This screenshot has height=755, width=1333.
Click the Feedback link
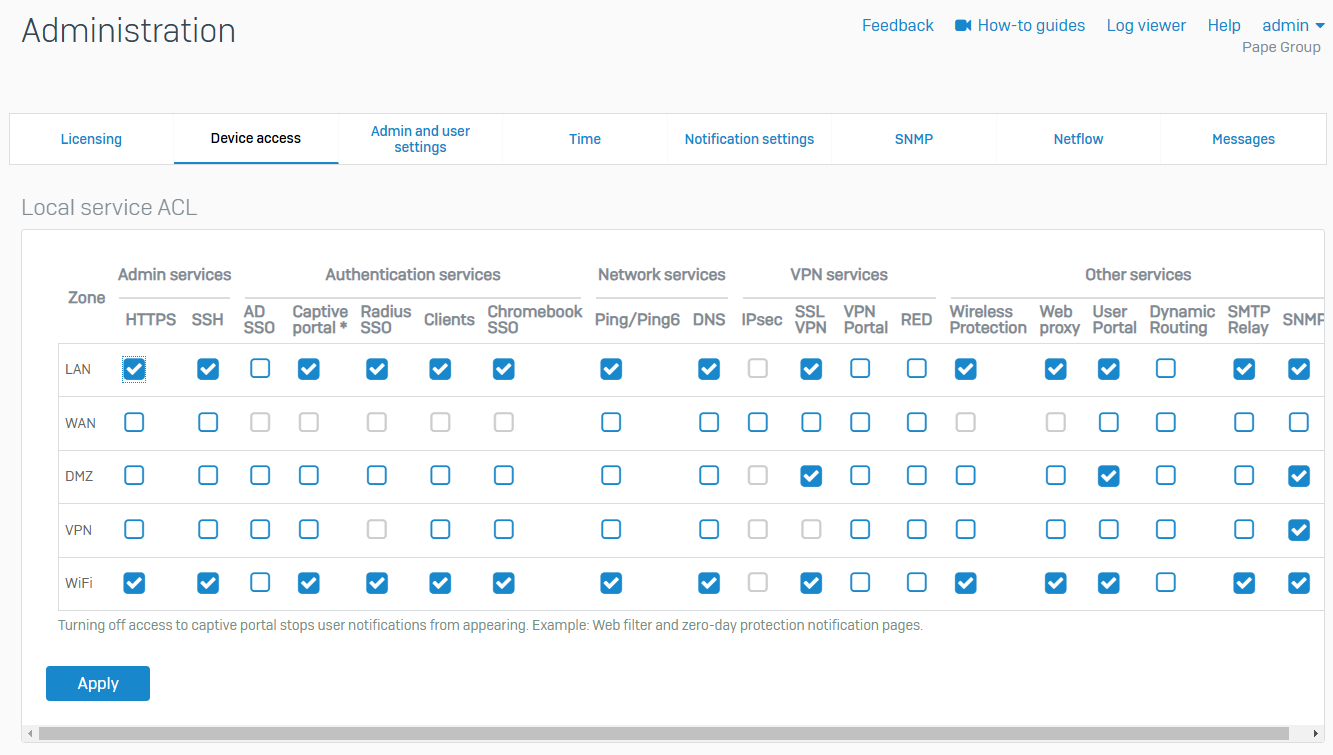click(897, 26)
